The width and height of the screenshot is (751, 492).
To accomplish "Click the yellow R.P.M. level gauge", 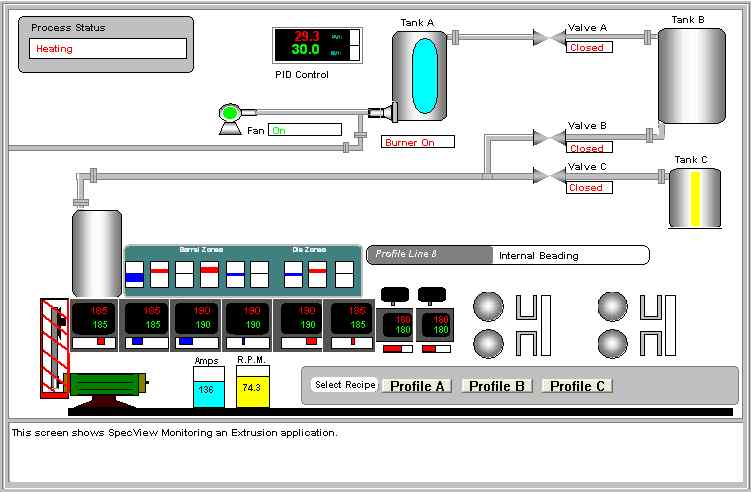I will [x=252, y=386].
